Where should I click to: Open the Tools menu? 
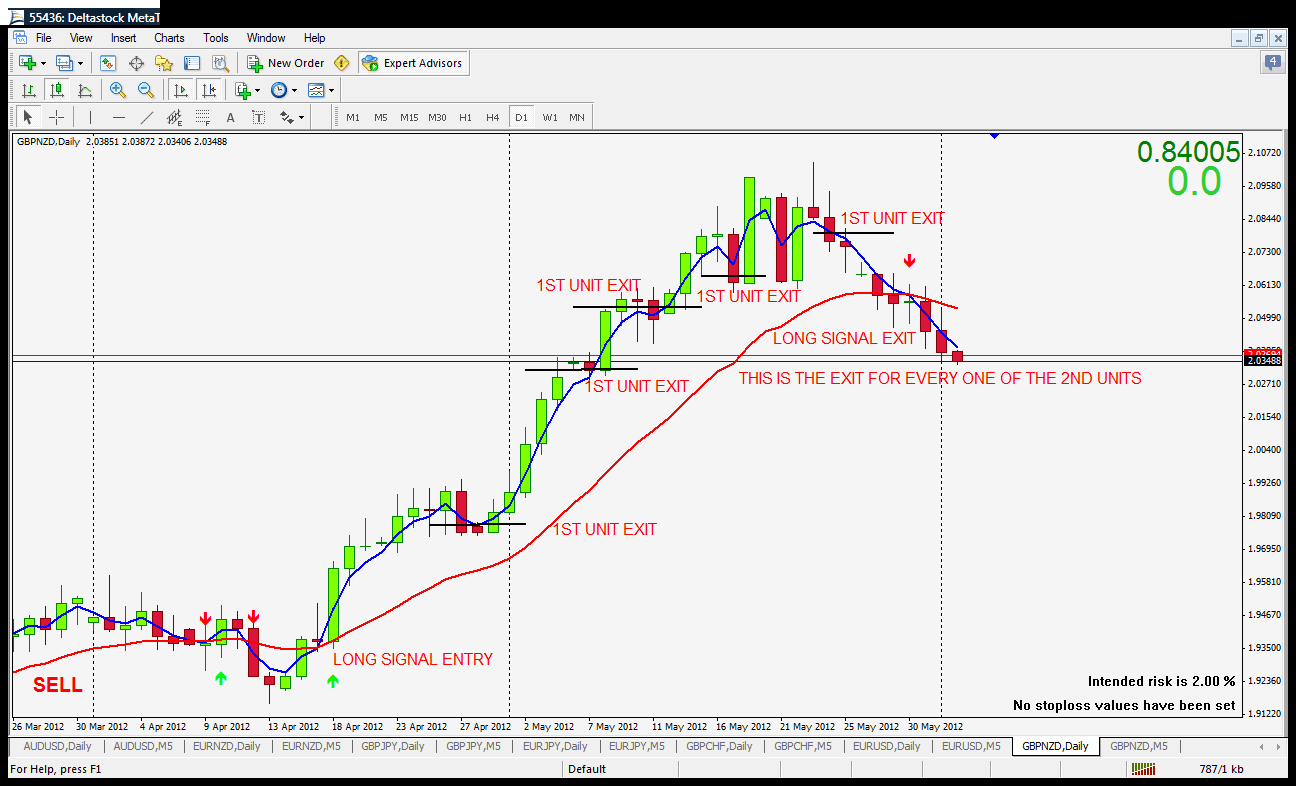[x=216, y=38]
